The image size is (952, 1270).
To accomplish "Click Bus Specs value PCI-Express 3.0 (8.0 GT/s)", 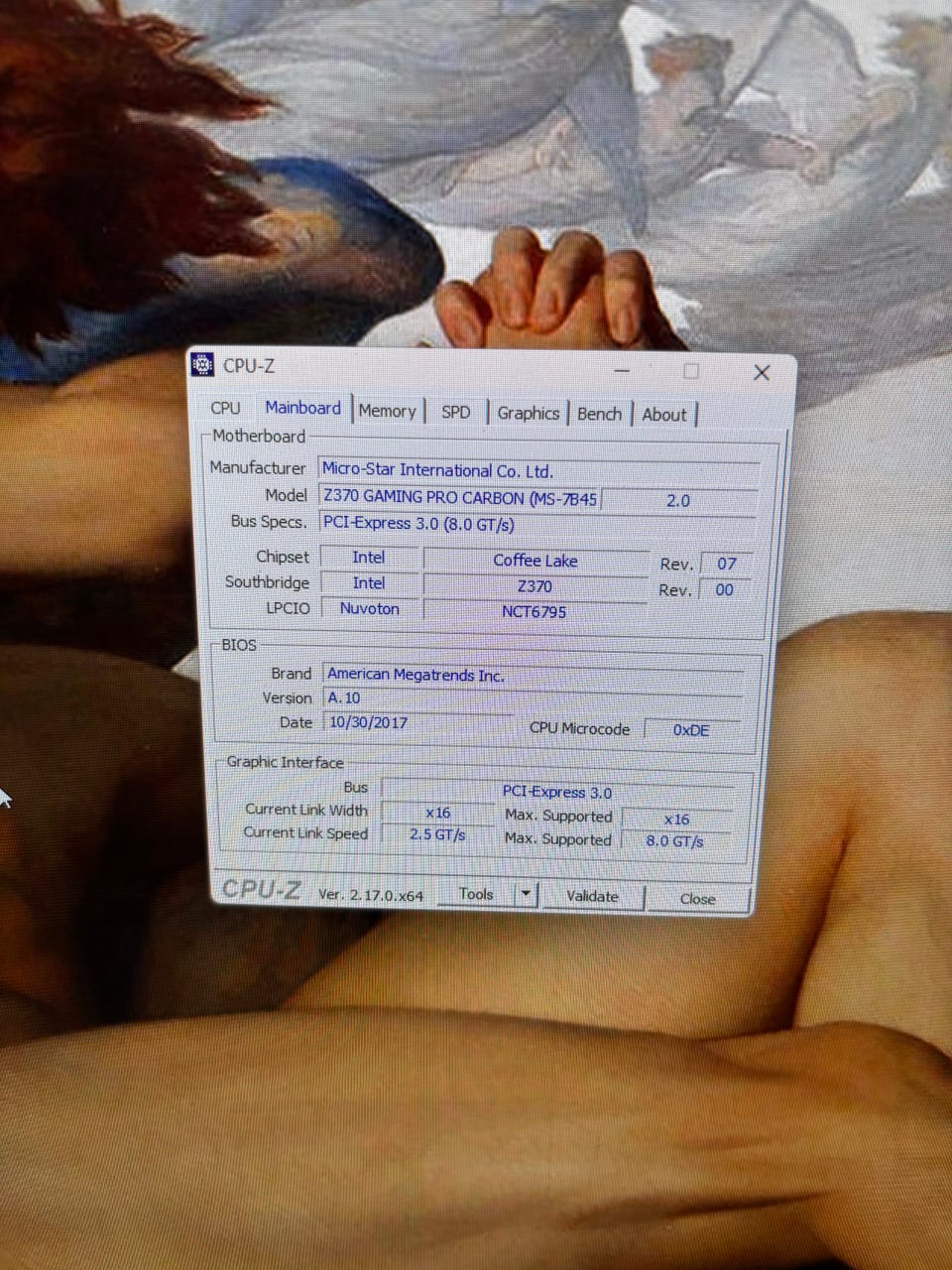I will click(x=537, y=524).
